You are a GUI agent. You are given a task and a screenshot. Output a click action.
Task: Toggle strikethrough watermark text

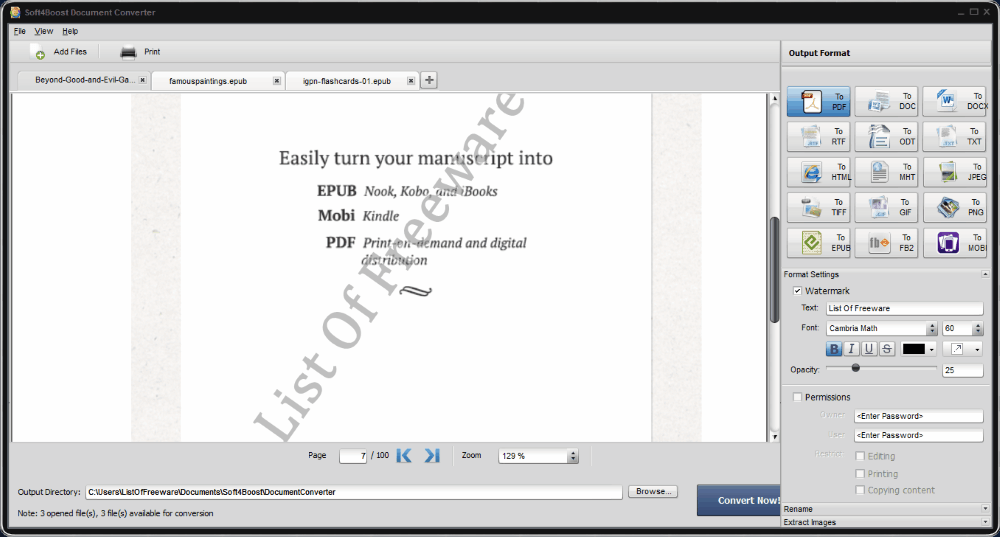pyautogui.click(x=886, y=349)
